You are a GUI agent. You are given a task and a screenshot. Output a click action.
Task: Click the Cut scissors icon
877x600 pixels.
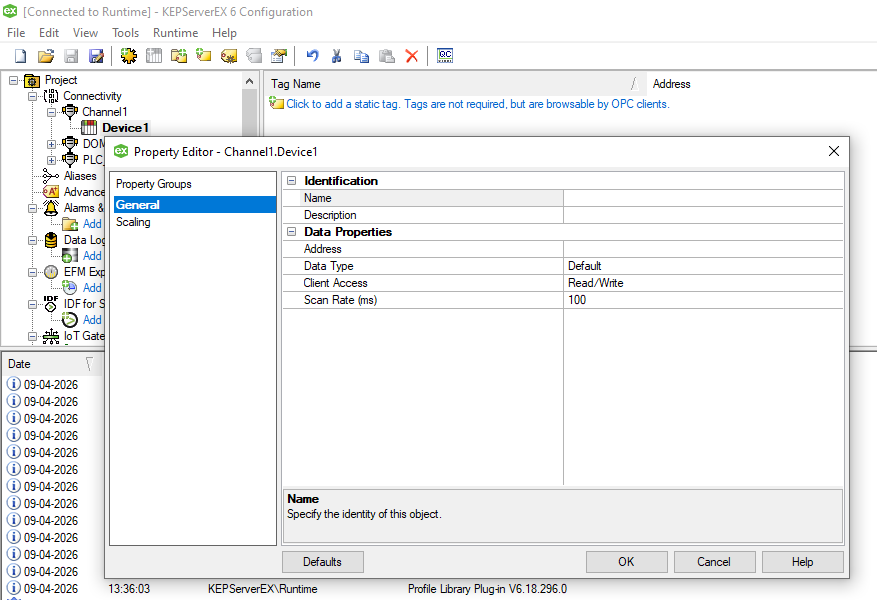click(x=337, y=56)
